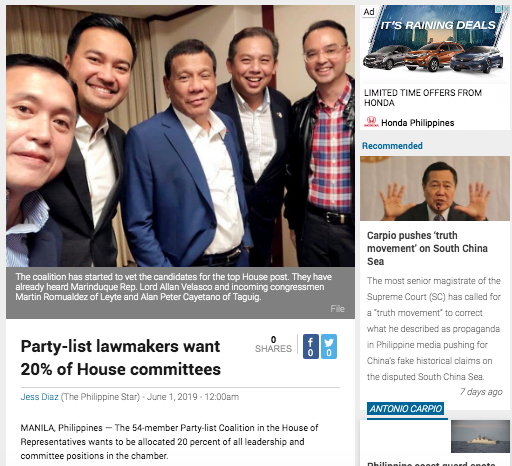Open the Honda raining deals ad banner
512x466 pixels.
click(x=435, y=44)
